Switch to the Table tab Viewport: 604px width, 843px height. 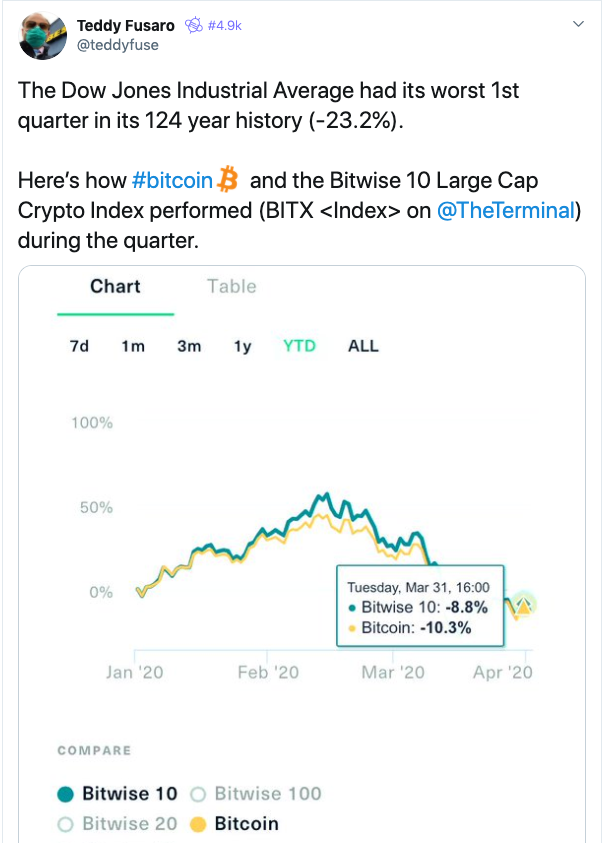click(232, 287)
